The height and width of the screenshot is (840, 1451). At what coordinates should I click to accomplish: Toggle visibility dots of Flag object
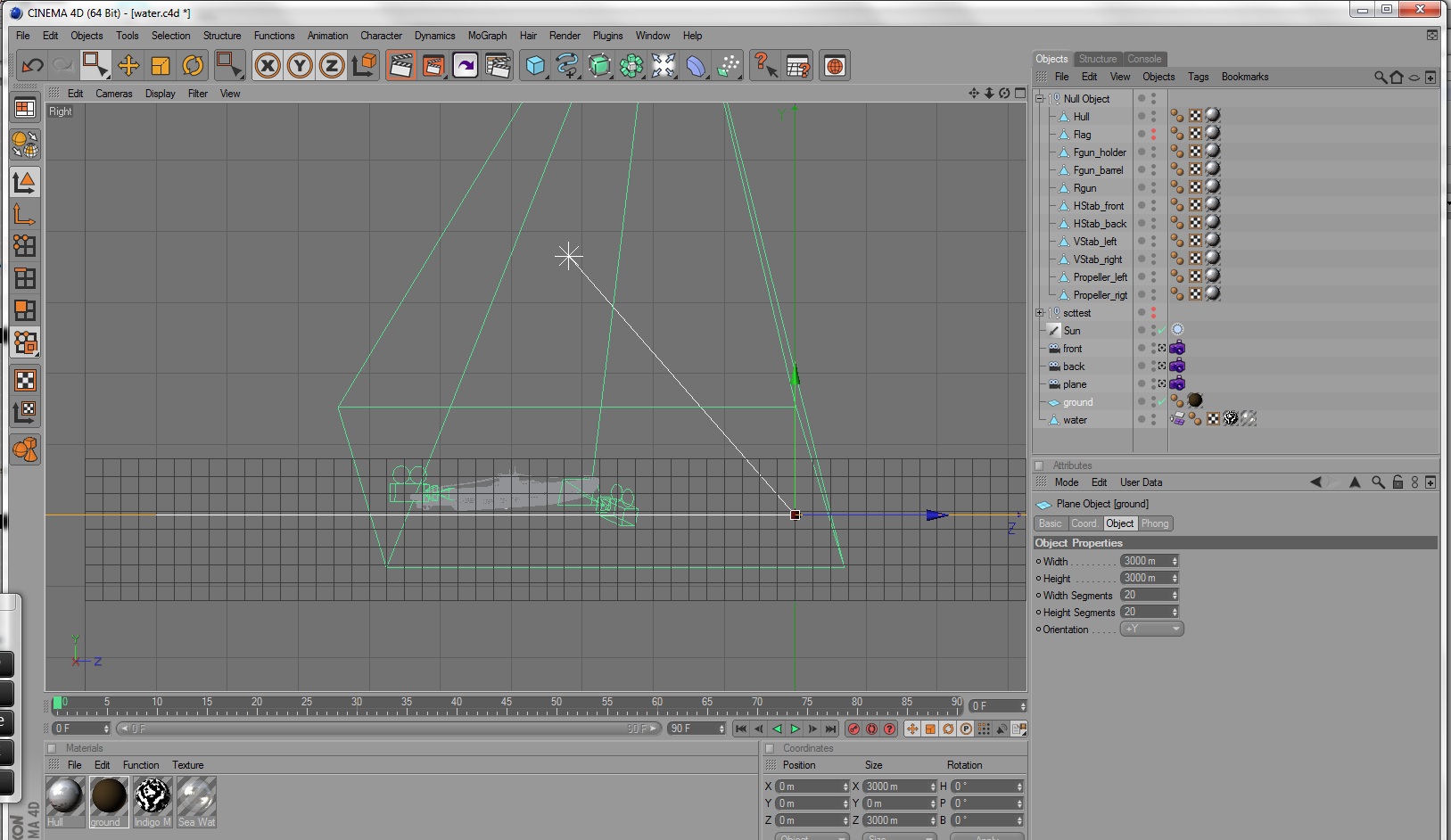(x=1153, y=135)
